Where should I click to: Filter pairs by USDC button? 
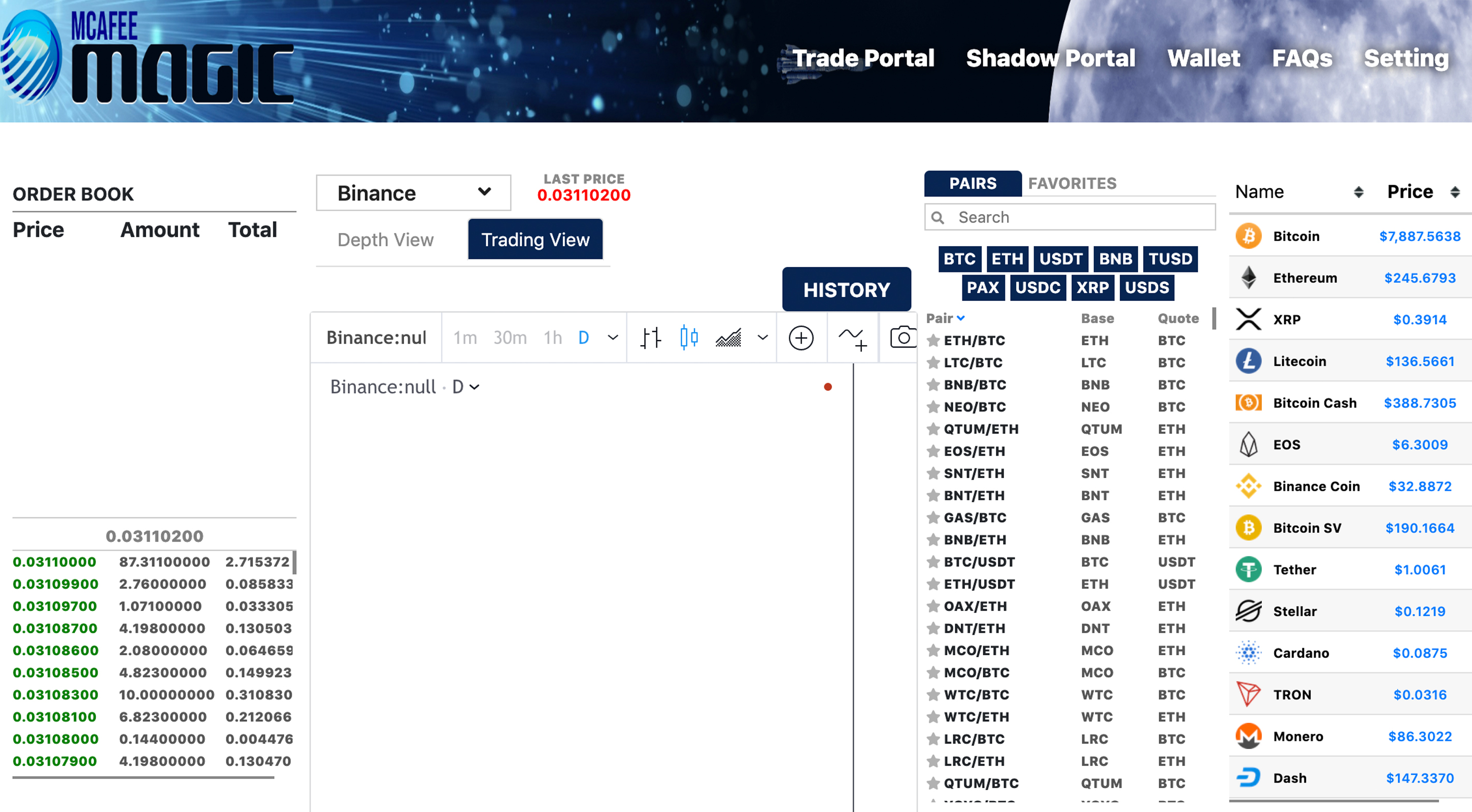(1038, 287)
